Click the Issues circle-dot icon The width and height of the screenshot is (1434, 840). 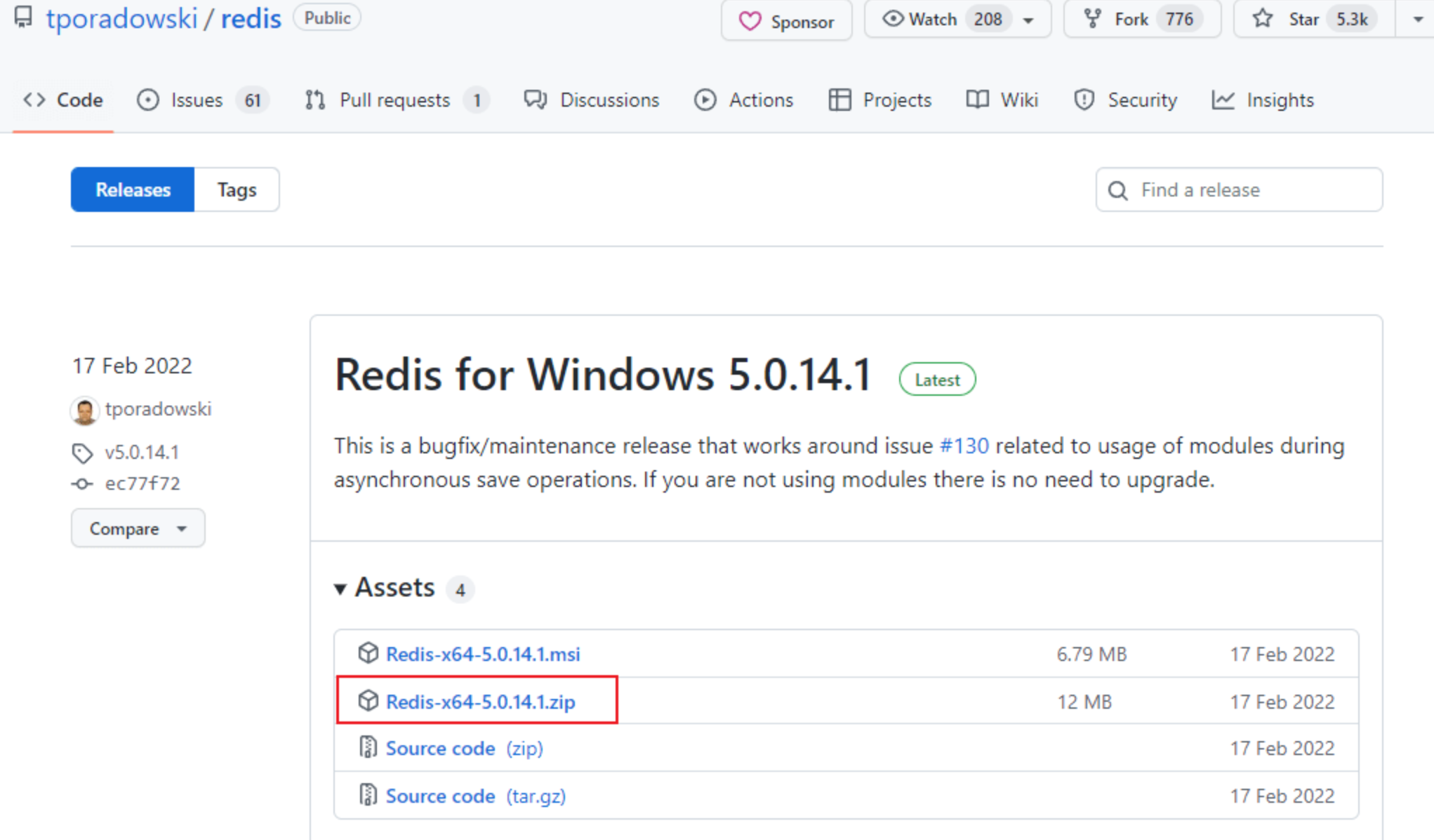click(148, 100)
